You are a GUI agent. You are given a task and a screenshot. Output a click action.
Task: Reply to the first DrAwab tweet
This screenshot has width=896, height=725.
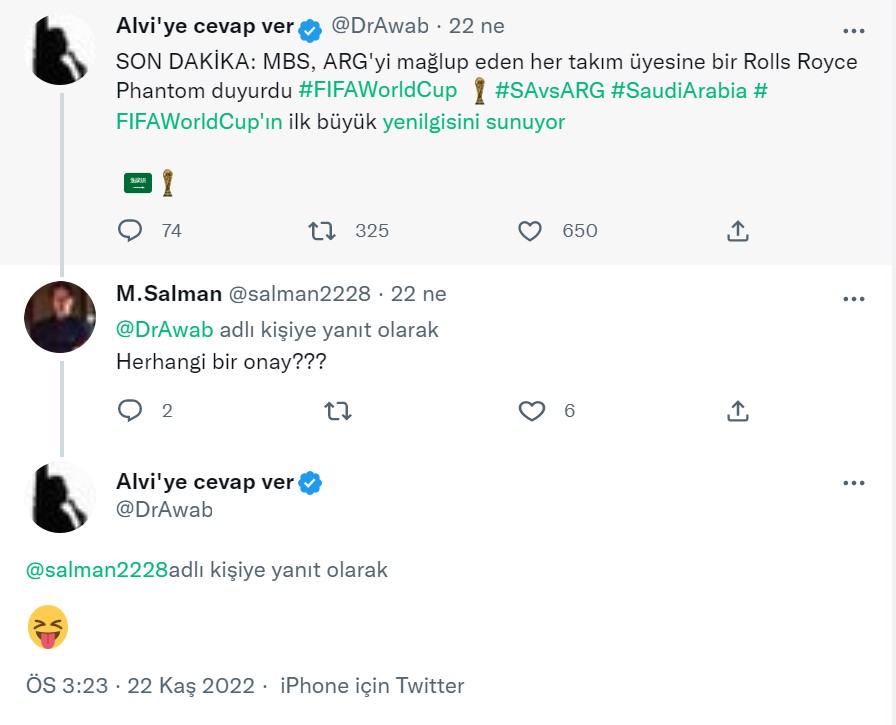pos(131,231)
